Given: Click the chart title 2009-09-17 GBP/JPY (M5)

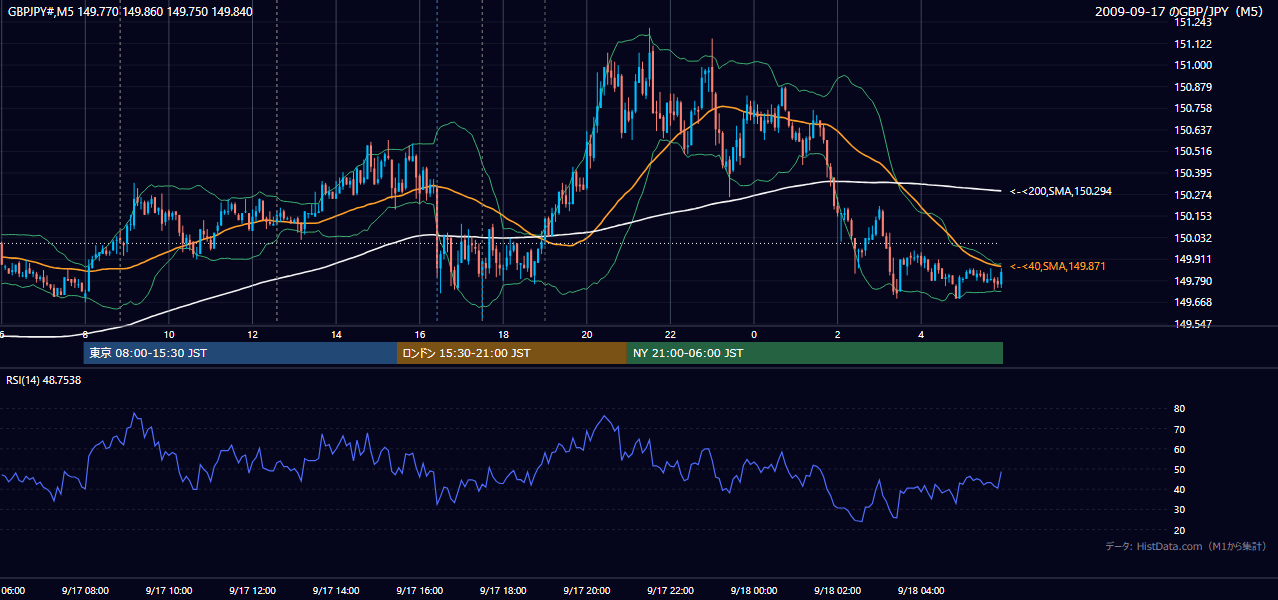Looking at the screenshot, I should tap(1180, 12).
